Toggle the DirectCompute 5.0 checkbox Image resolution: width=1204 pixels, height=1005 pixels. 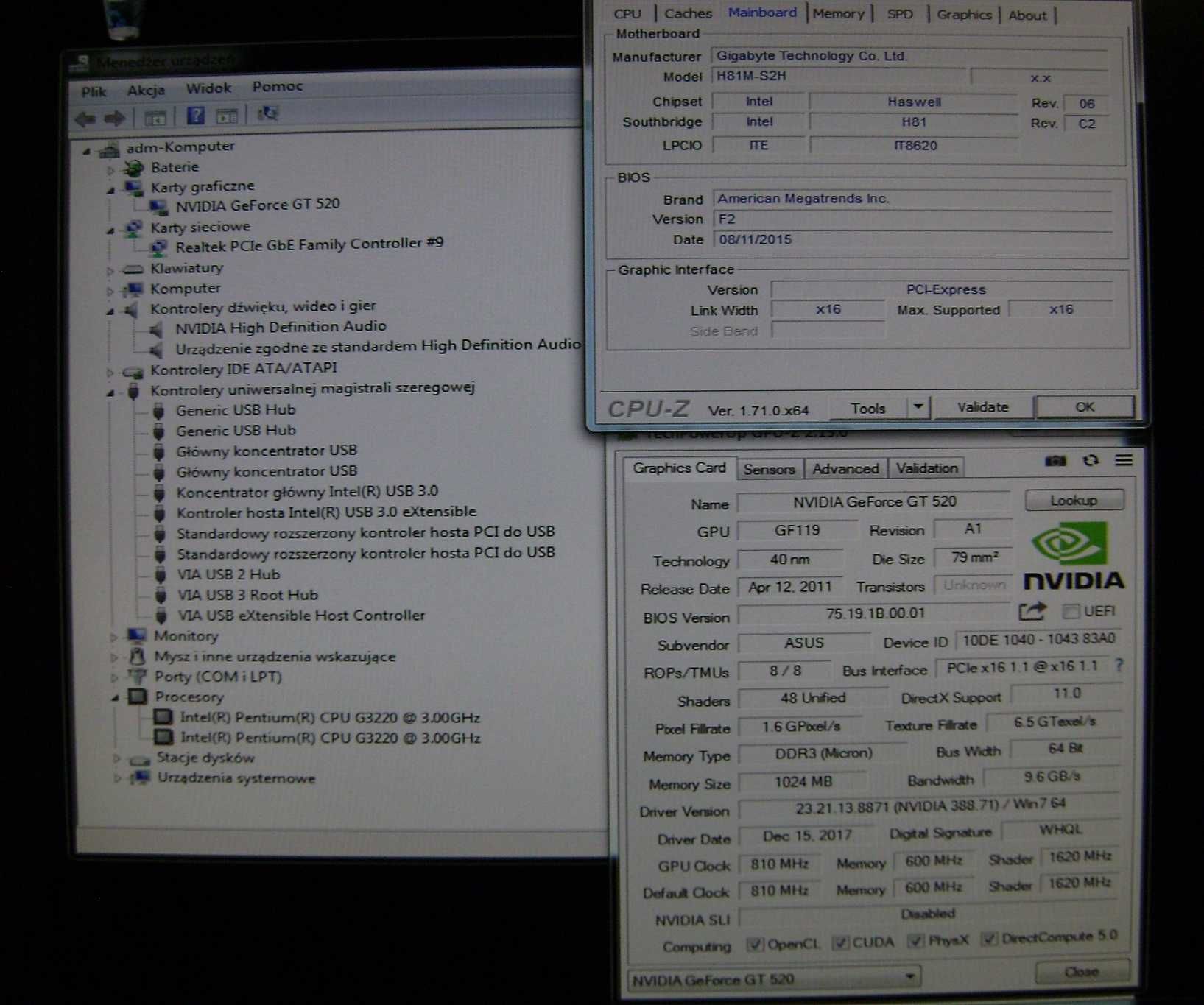(x=989, y=938)
